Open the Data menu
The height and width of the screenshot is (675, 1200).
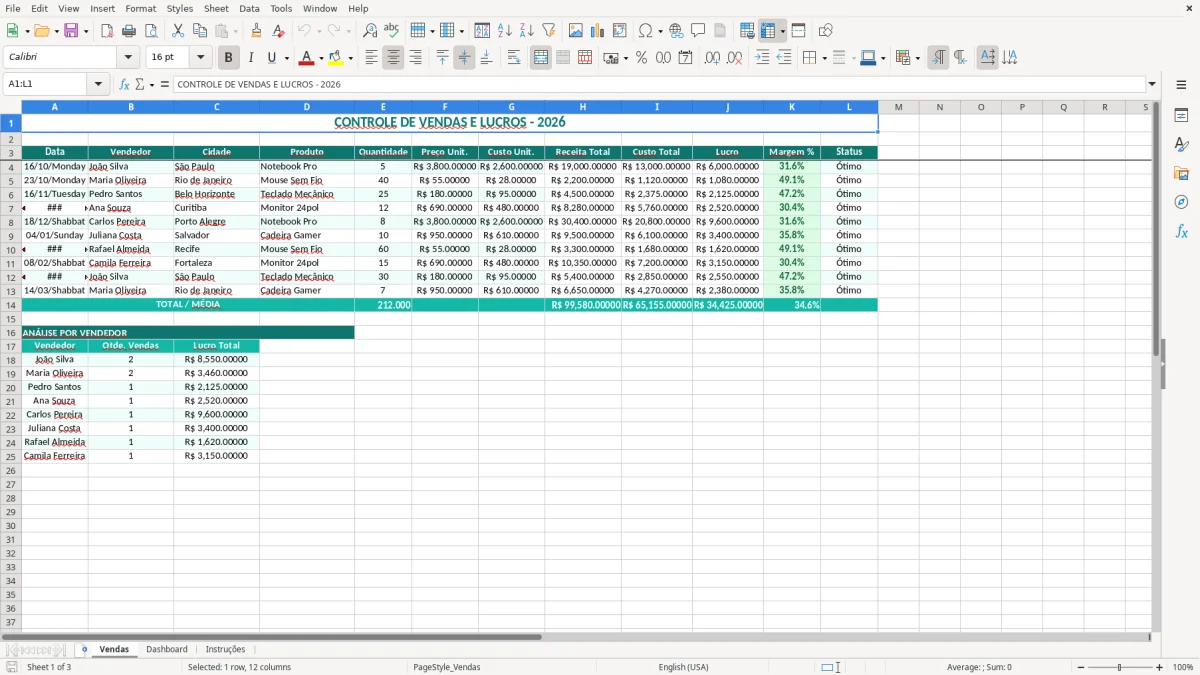point(249,8)
